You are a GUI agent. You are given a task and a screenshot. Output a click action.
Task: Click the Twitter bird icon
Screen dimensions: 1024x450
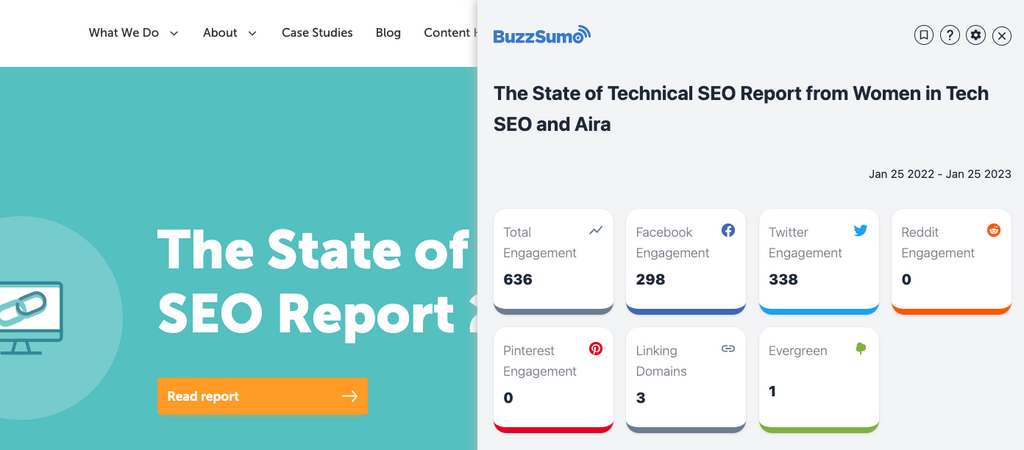tap(861, 230)
